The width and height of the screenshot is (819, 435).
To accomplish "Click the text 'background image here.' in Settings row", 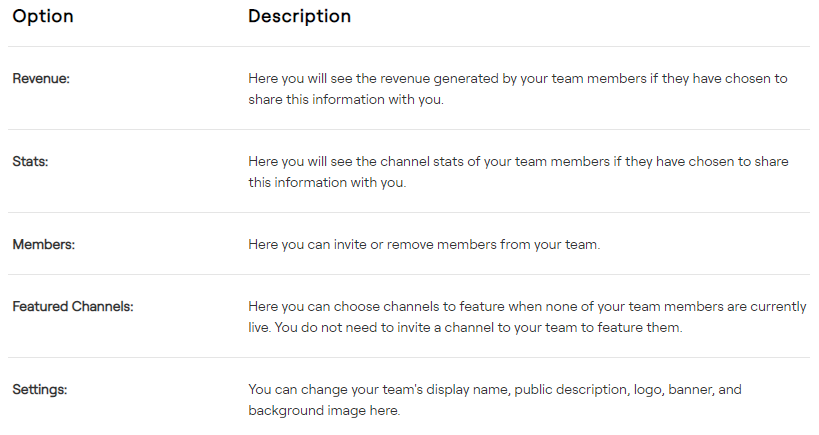I will point(324,411).
